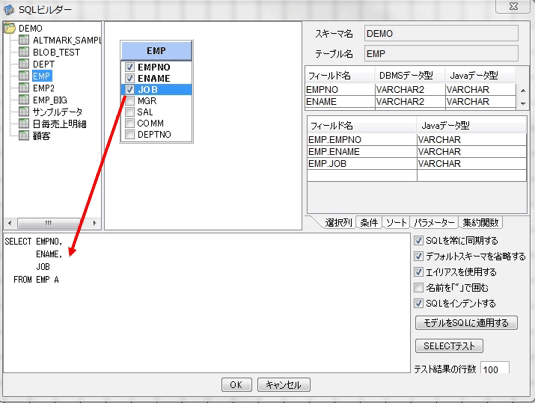Click field table scroll up arrow
Screen dimensions: 535x403
(x=523, y=90)
